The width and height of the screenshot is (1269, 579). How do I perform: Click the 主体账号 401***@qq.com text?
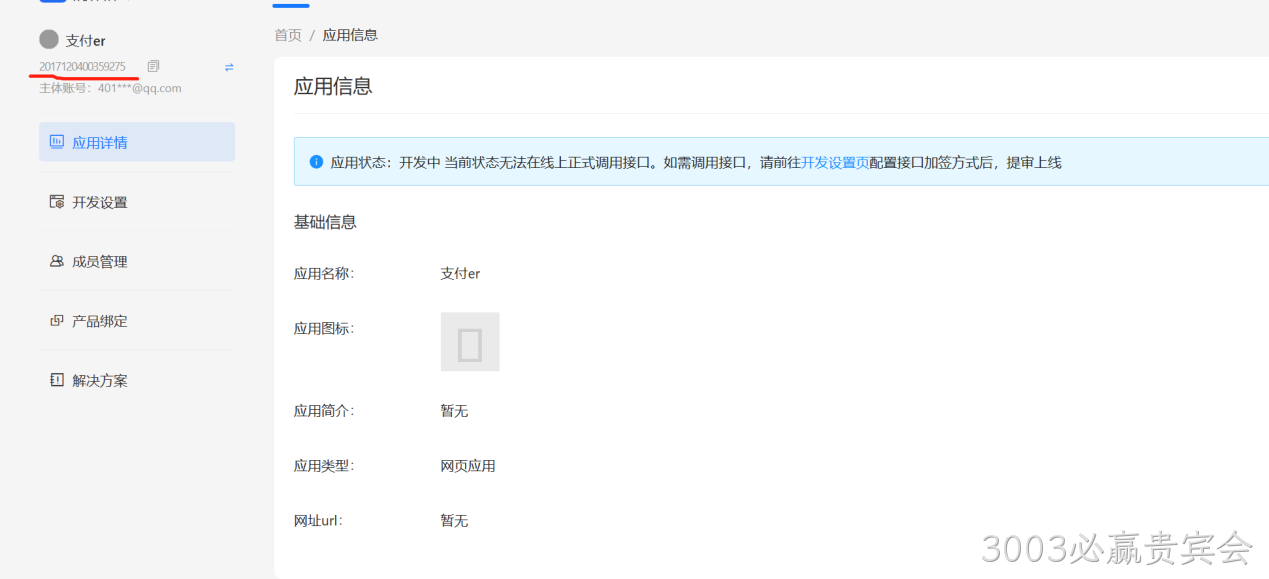pyautogui.click(x=110, y=88)
